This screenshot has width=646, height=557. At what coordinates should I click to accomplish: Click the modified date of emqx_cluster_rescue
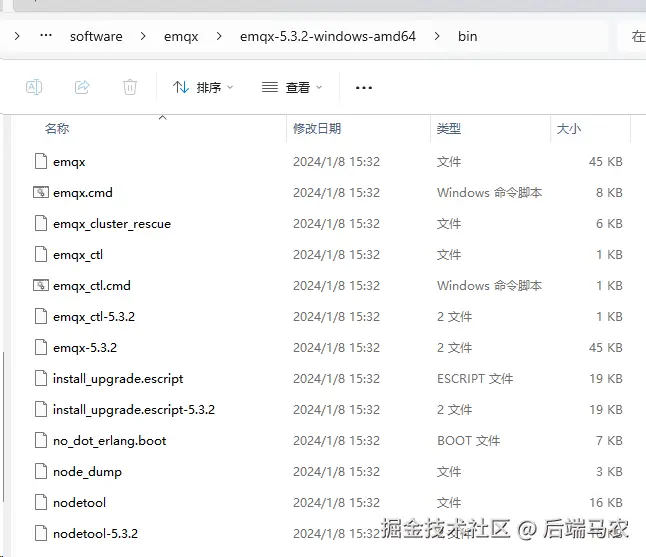pyautogui.click(x=336, y=223)
